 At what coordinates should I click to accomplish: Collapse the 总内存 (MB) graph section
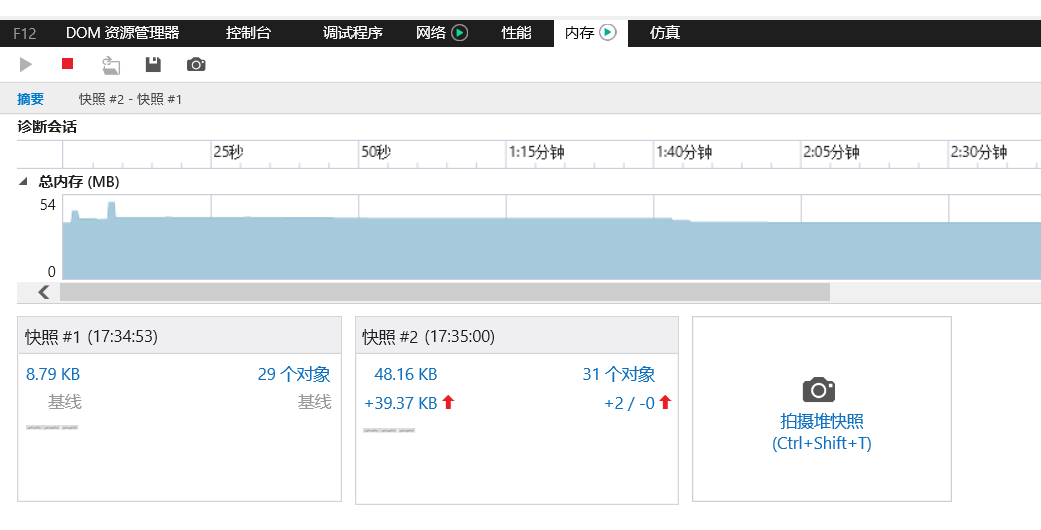tap(23, 181)
